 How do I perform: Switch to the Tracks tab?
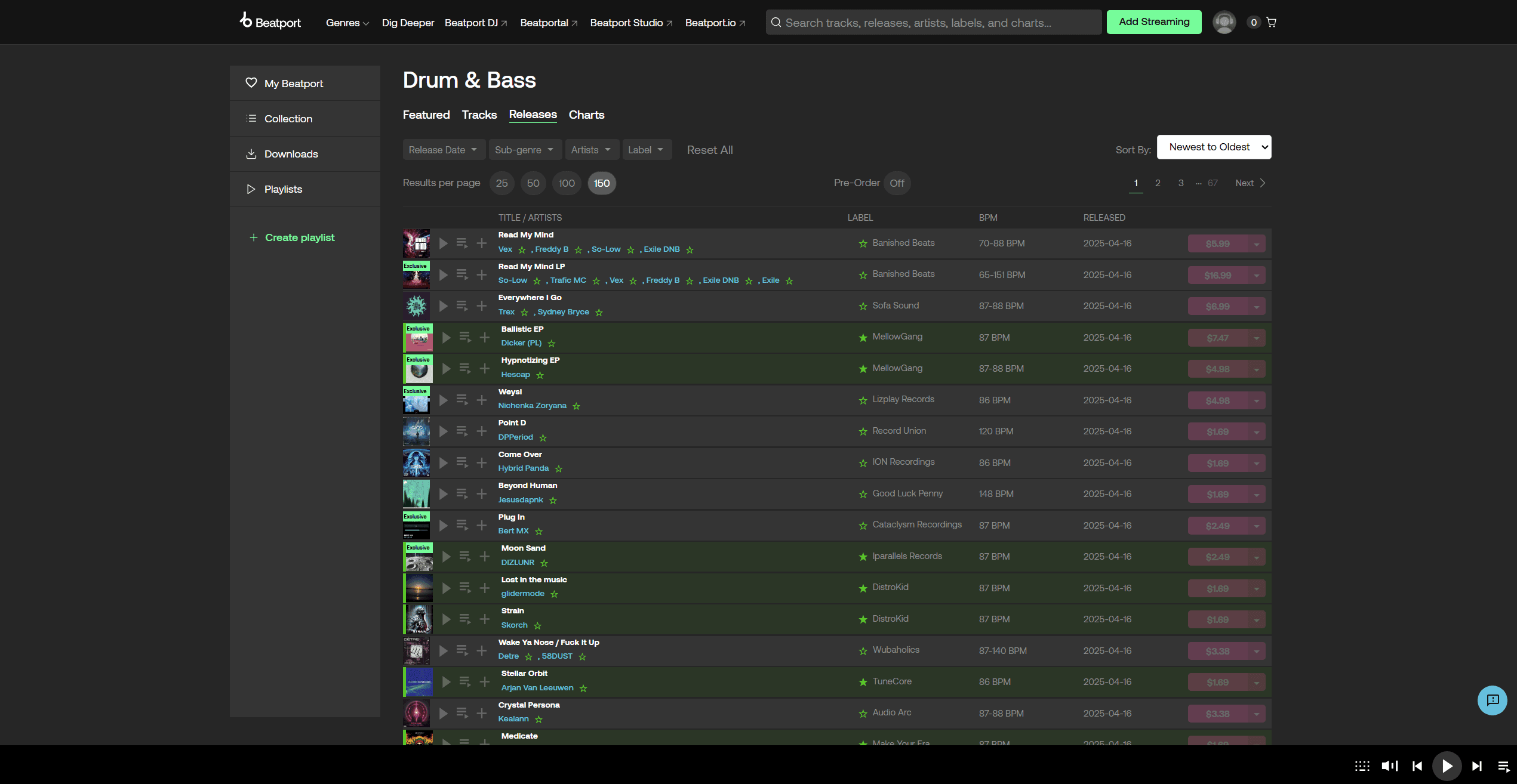(479, 115)
